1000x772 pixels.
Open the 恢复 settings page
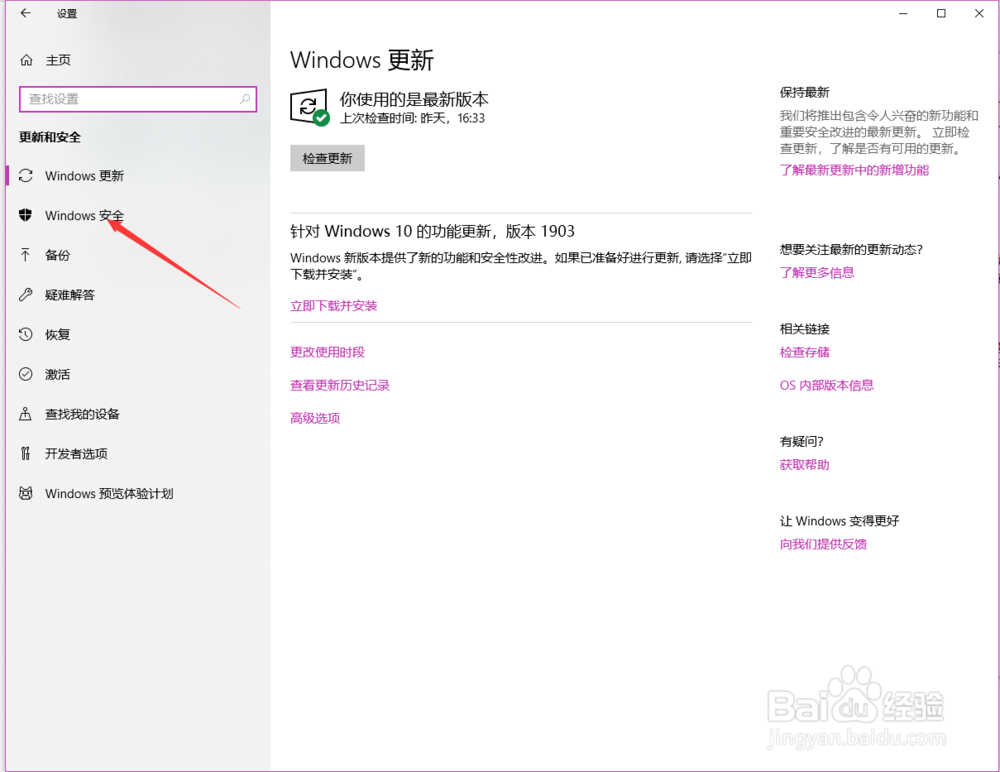pyautogui.click(x=138, y=334)
